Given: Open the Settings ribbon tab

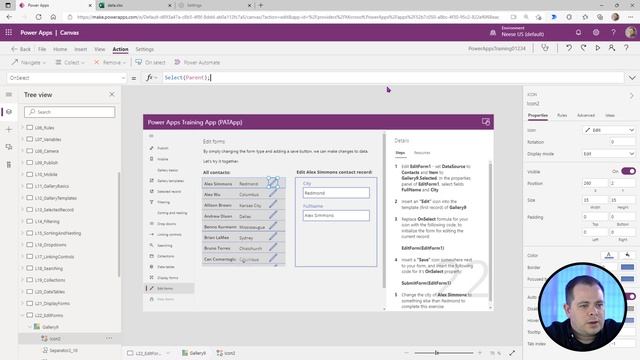Looking at the screenshot, I should 144,49.
